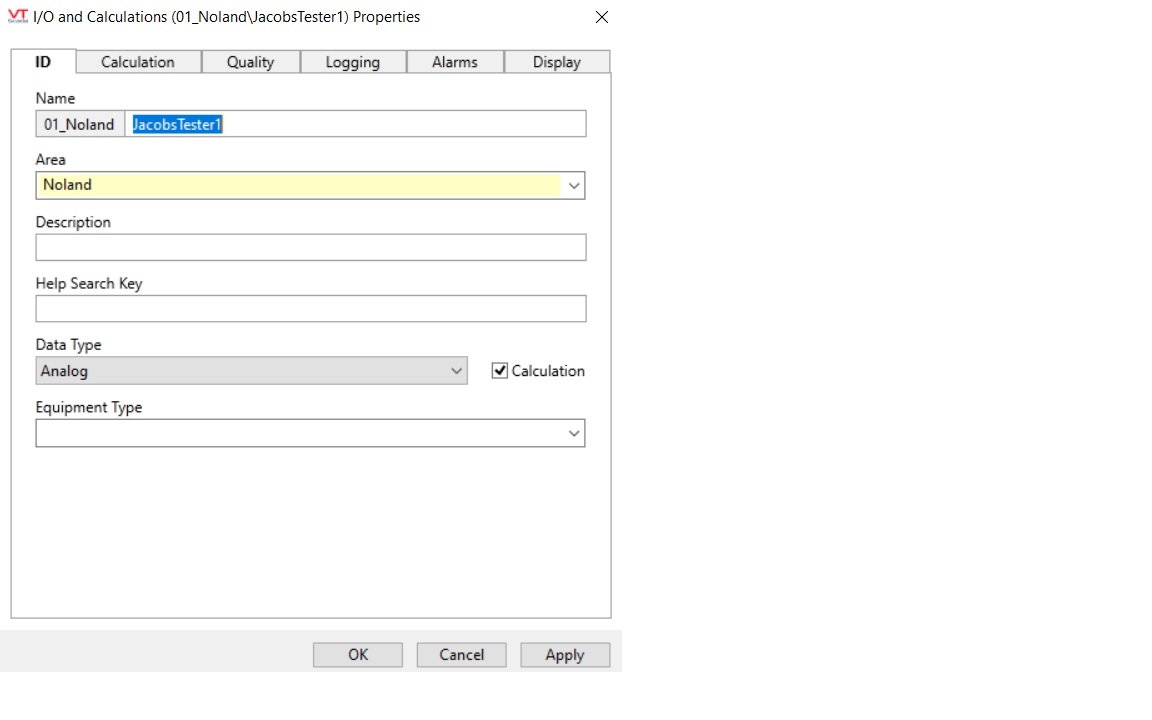Apply changes with the Apply button
This screenshot has height=720, width=1152.
(x=564, y=655)
